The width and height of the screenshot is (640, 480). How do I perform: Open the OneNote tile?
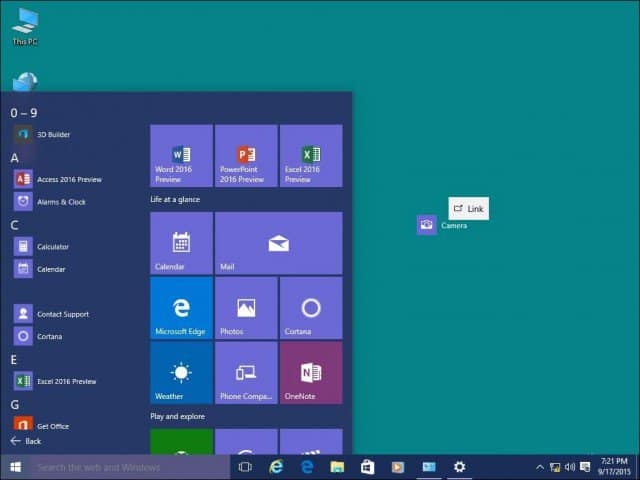311,373
